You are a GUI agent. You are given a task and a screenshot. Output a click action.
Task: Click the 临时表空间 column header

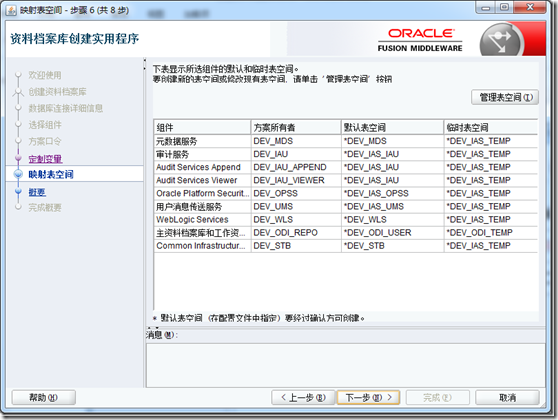tap(491, 127)
